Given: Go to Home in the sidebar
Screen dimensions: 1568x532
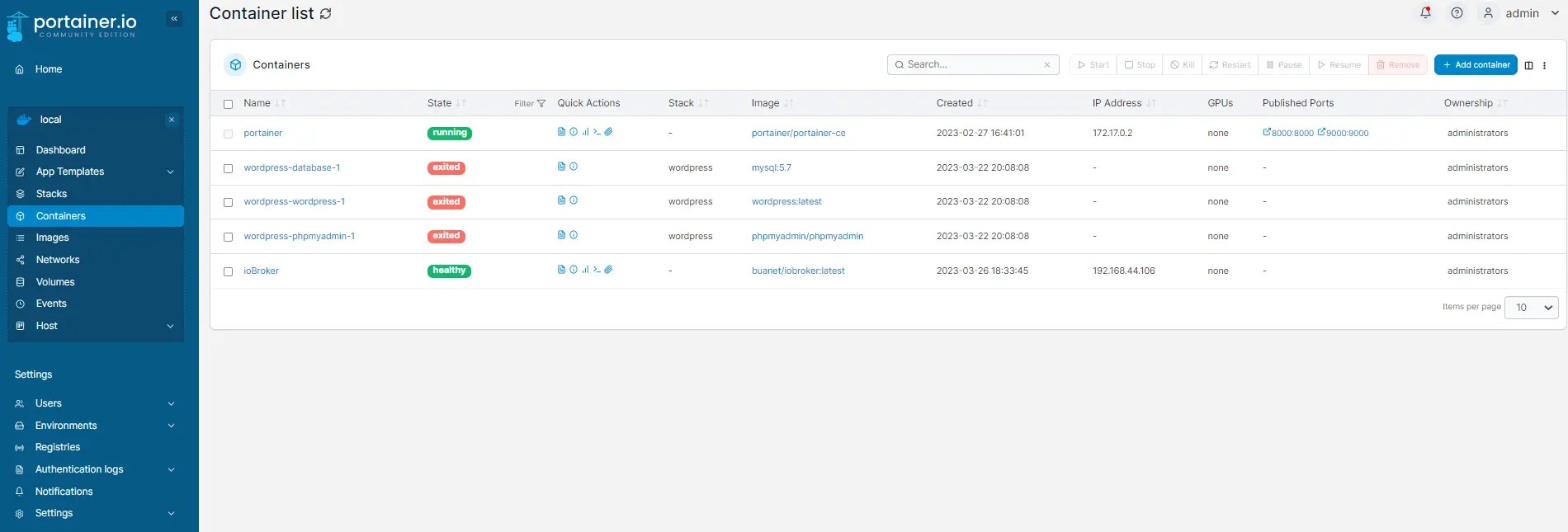Looking at the screenshot, I should (x=49, y=69).
